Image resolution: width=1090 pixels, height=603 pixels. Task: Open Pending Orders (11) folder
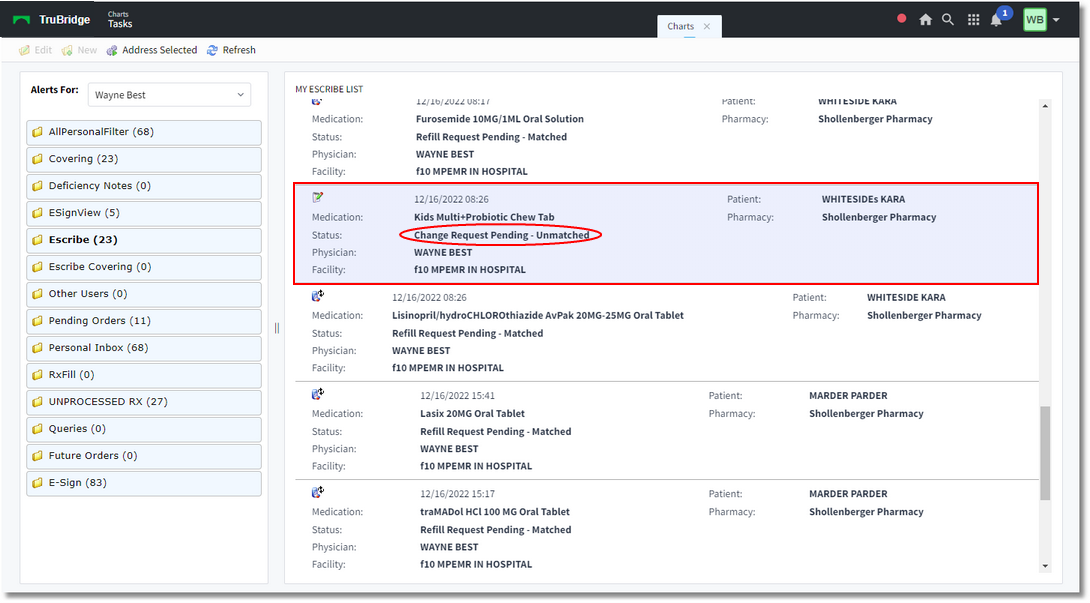pyautogui.click(x=144, y=321)
